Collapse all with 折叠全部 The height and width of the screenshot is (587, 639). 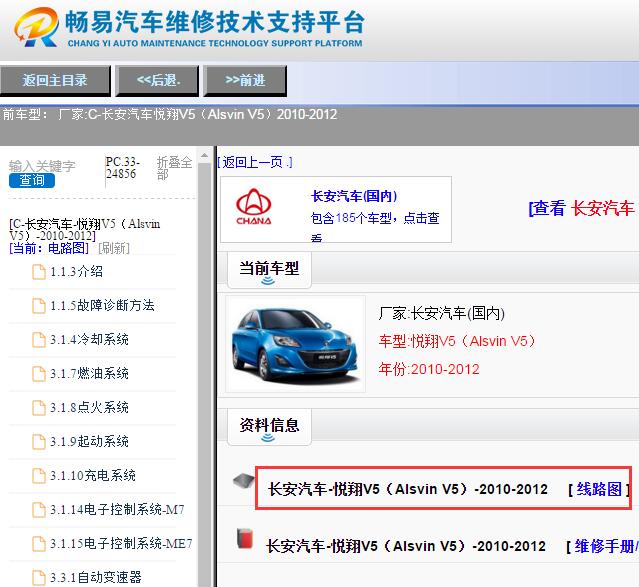pos(174,168)
